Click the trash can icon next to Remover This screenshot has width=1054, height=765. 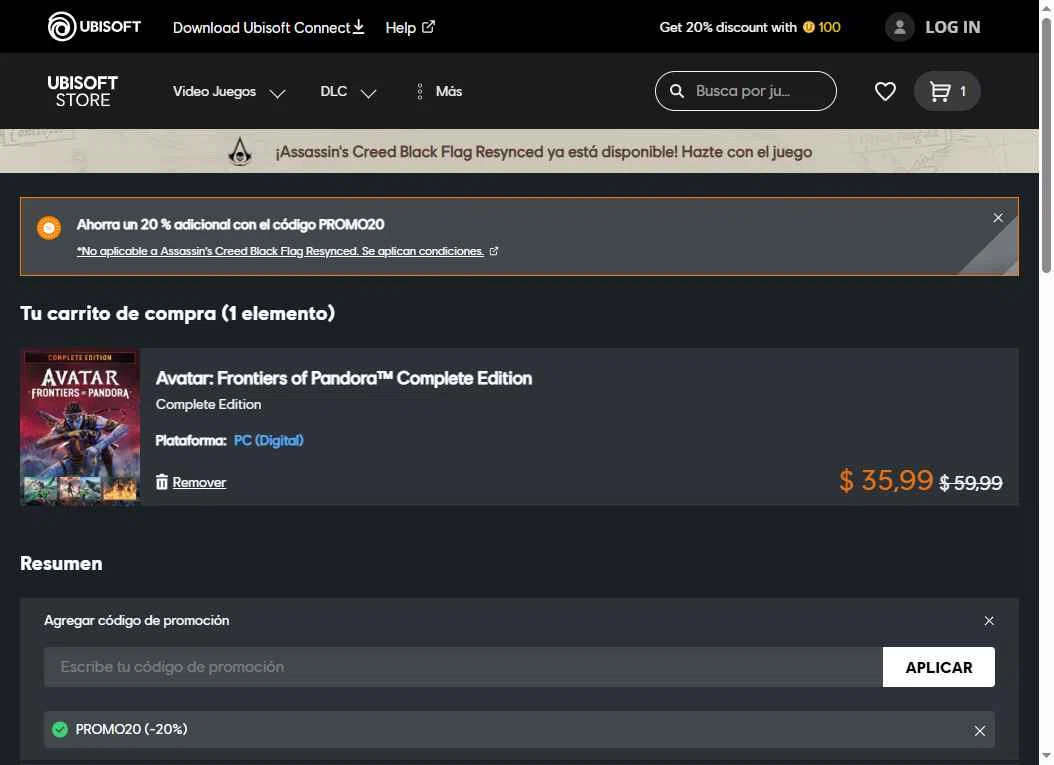(x=161, y=482)
